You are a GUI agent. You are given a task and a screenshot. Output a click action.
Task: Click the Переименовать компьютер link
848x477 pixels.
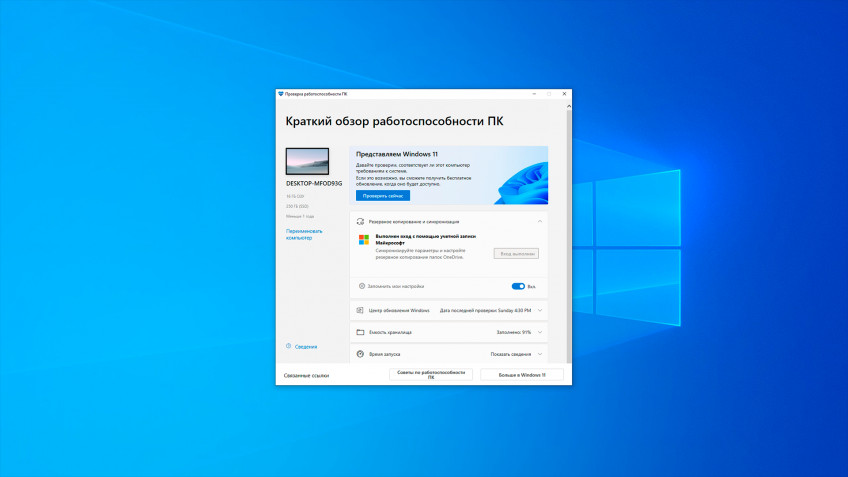305,234
